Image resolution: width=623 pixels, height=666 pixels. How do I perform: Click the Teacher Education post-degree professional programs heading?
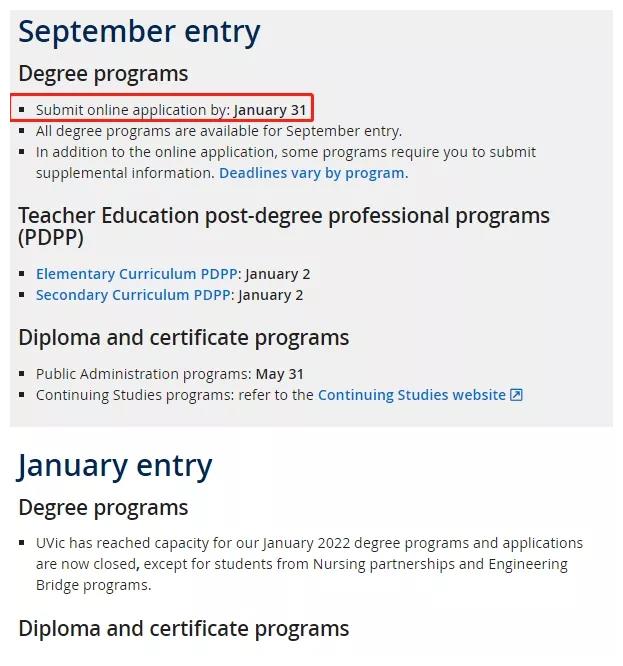point(284,226)
